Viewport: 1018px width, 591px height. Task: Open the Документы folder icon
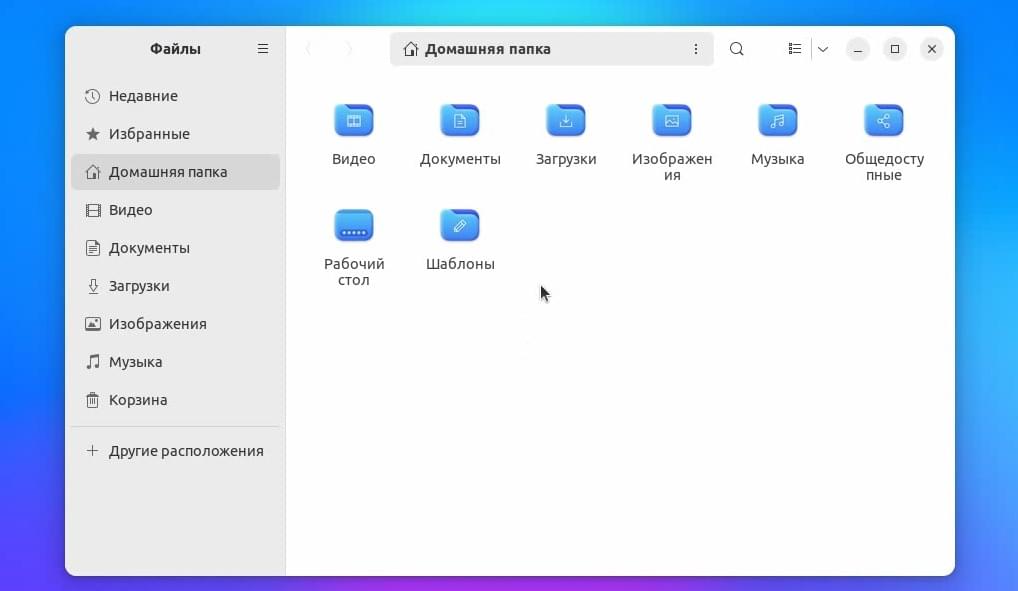pyautogui.click(x=460, y=120)
